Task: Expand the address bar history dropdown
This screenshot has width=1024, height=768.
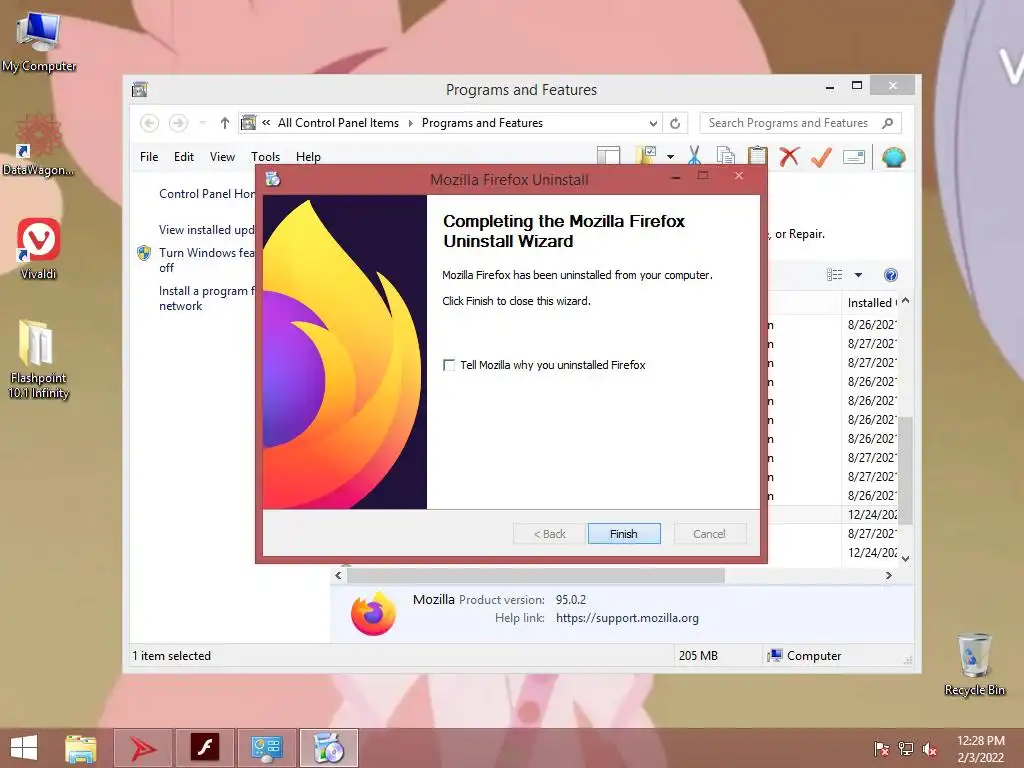Action: [x=653, y=123]
